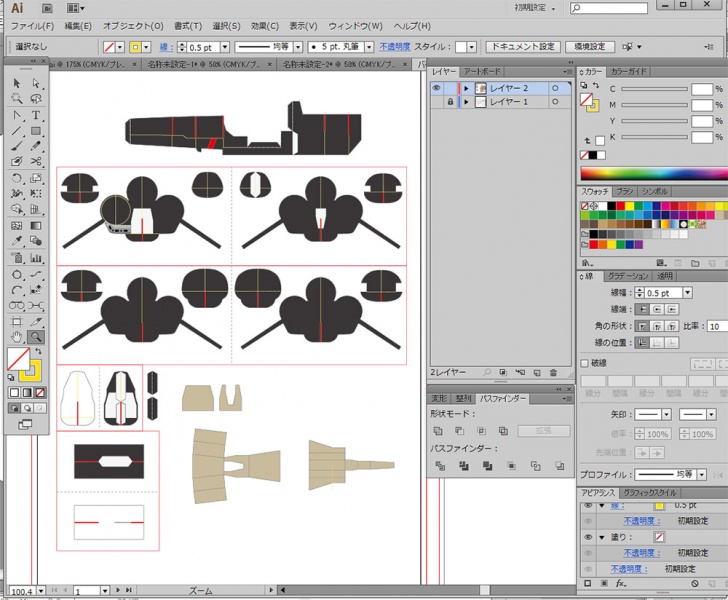Select center stroke alignment in 線の位置 row
This screenshot has height=600, width=728.
(x=642, y=343)
